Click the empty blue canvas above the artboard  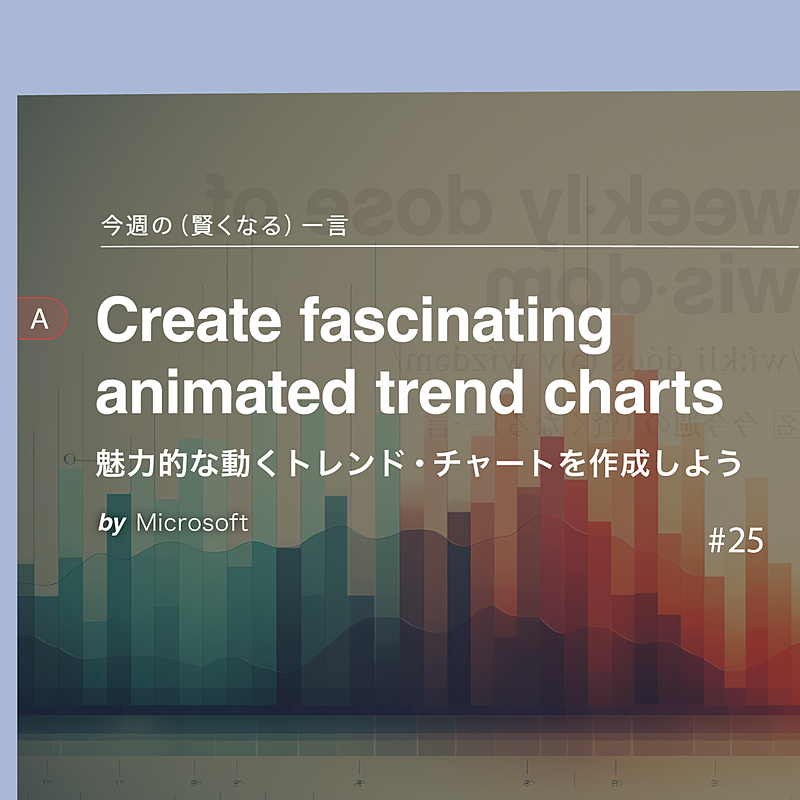pyautogui.click(x=400, y=45)
